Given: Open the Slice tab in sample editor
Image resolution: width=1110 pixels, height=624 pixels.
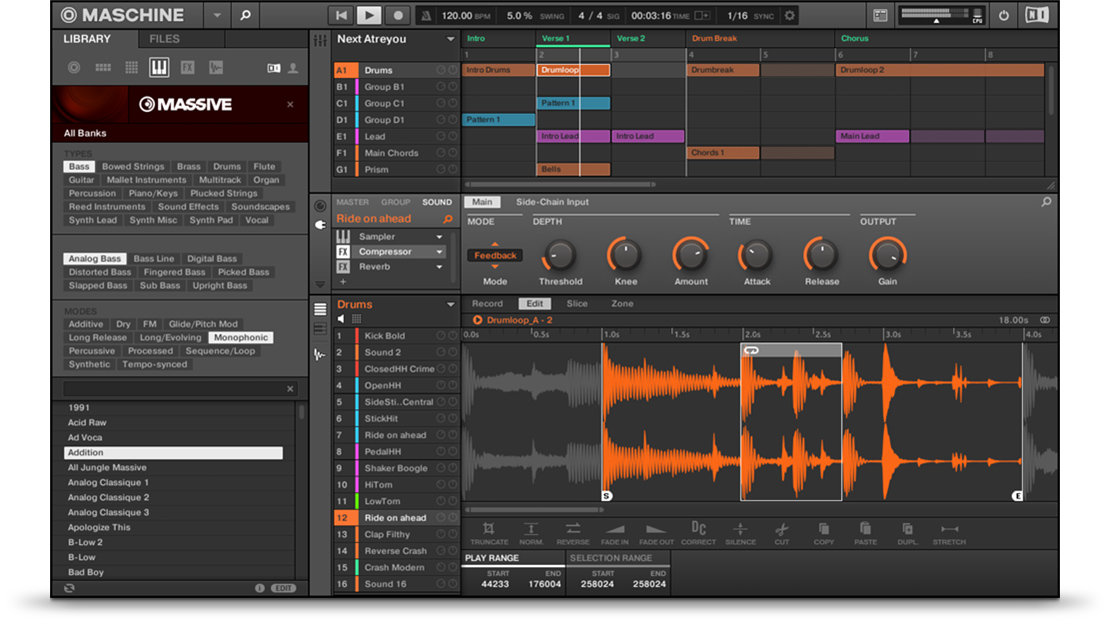Looking at the screenshot, I should [577, 304].
